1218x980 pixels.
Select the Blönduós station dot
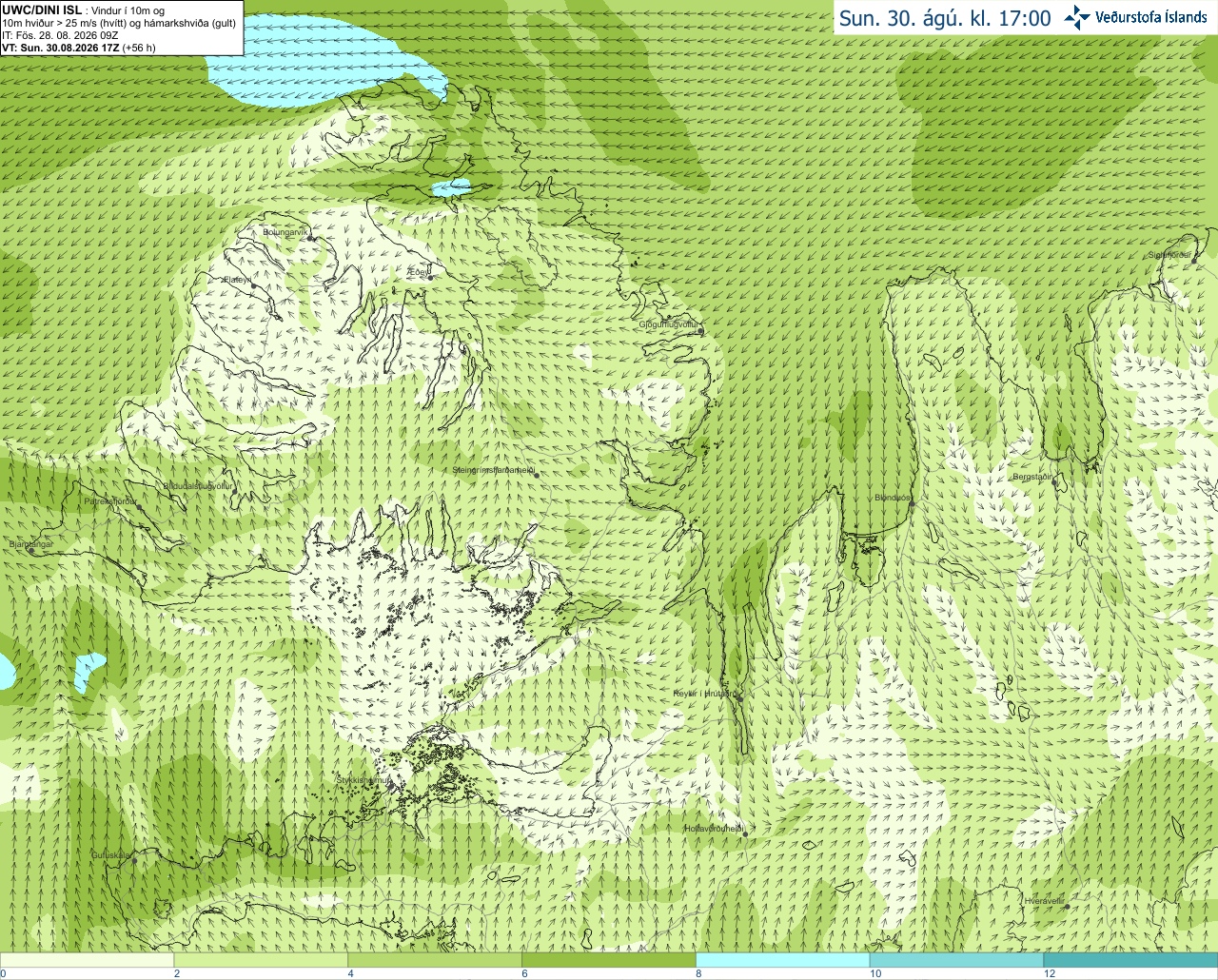pyautogui.click(x=911, y=505)
